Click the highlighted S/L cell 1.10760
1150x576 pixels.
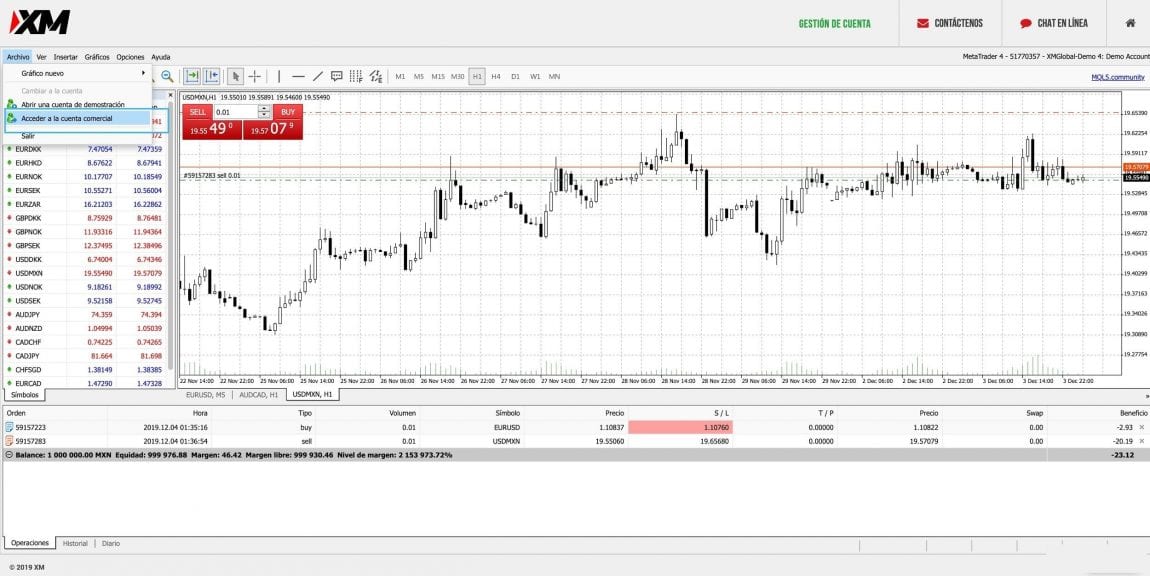pyautogui.click(x=680, y=427)
